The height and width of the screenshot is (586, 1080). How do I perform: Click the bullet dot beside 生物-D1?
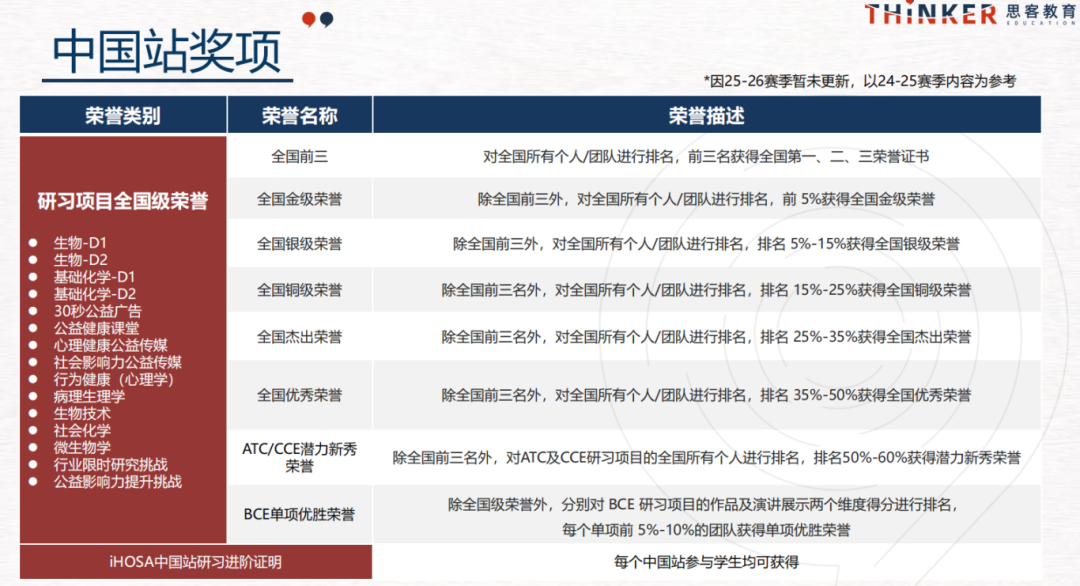coord(33,243)
